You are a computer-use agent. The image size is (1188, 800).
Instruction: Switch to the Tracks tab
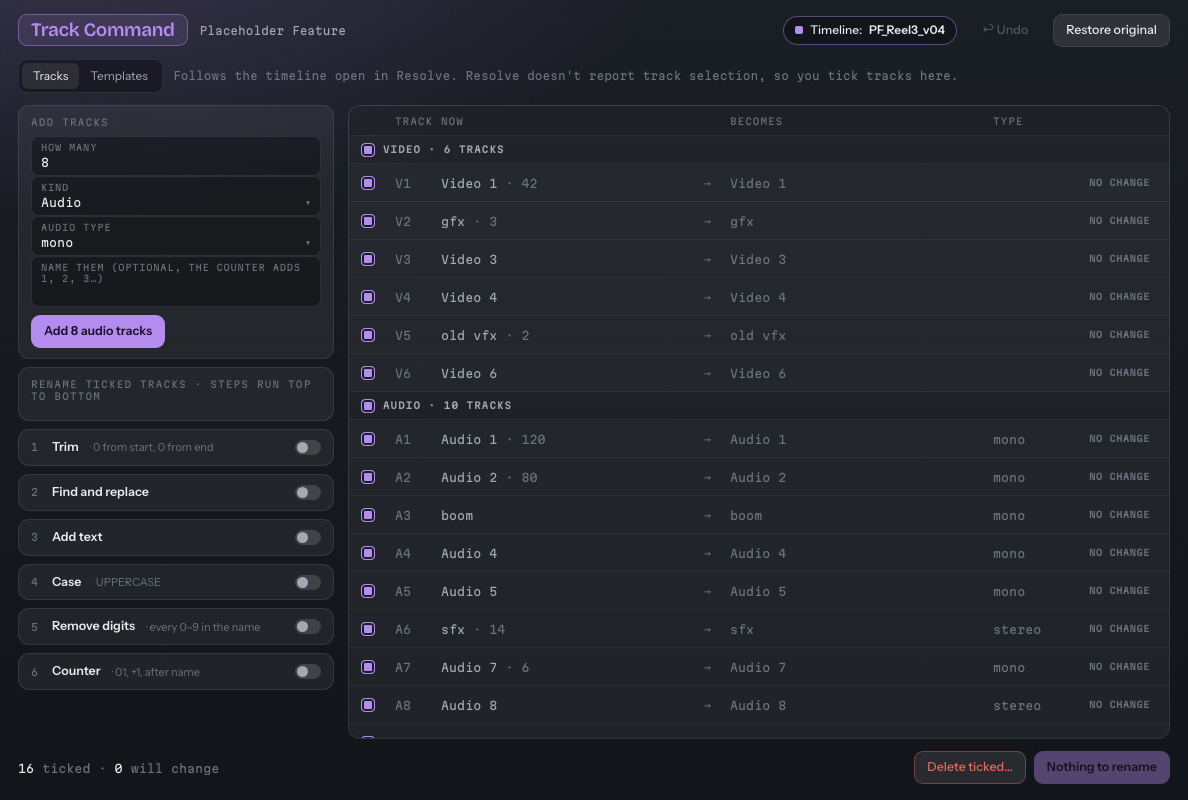click(x=51, y=76)
